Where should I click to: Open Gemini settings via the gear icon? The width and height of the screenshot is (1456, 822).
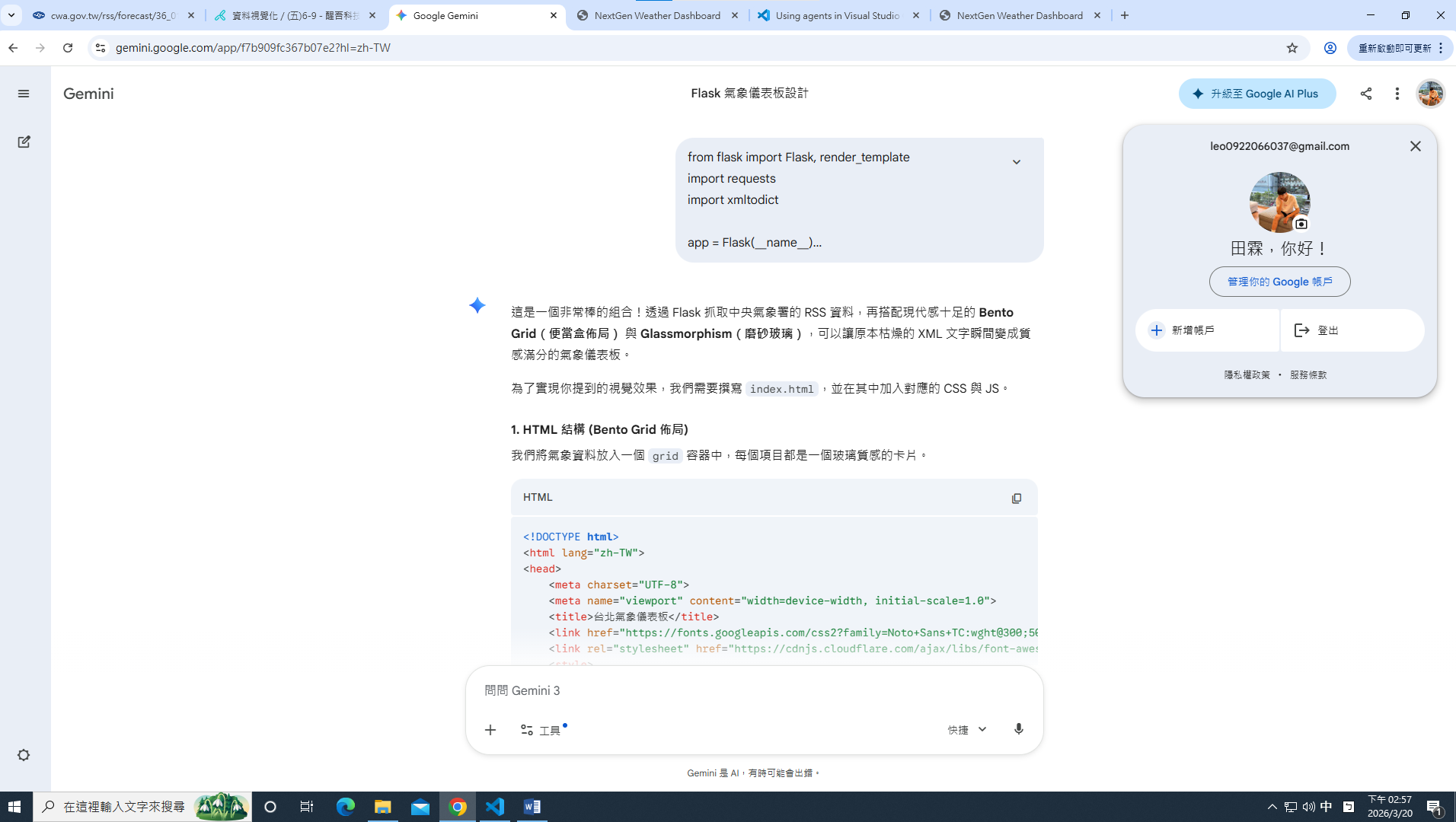coord(24,754)
